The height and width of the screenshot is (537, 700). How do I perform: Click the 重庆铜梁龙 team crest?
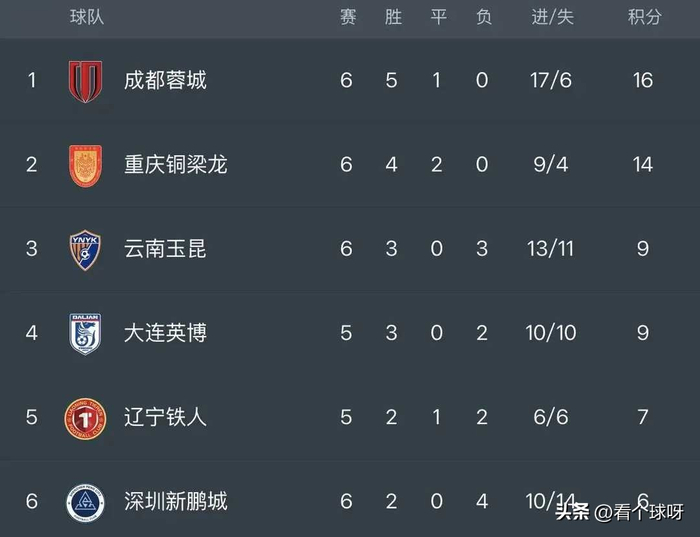click(x=85, y=164)
